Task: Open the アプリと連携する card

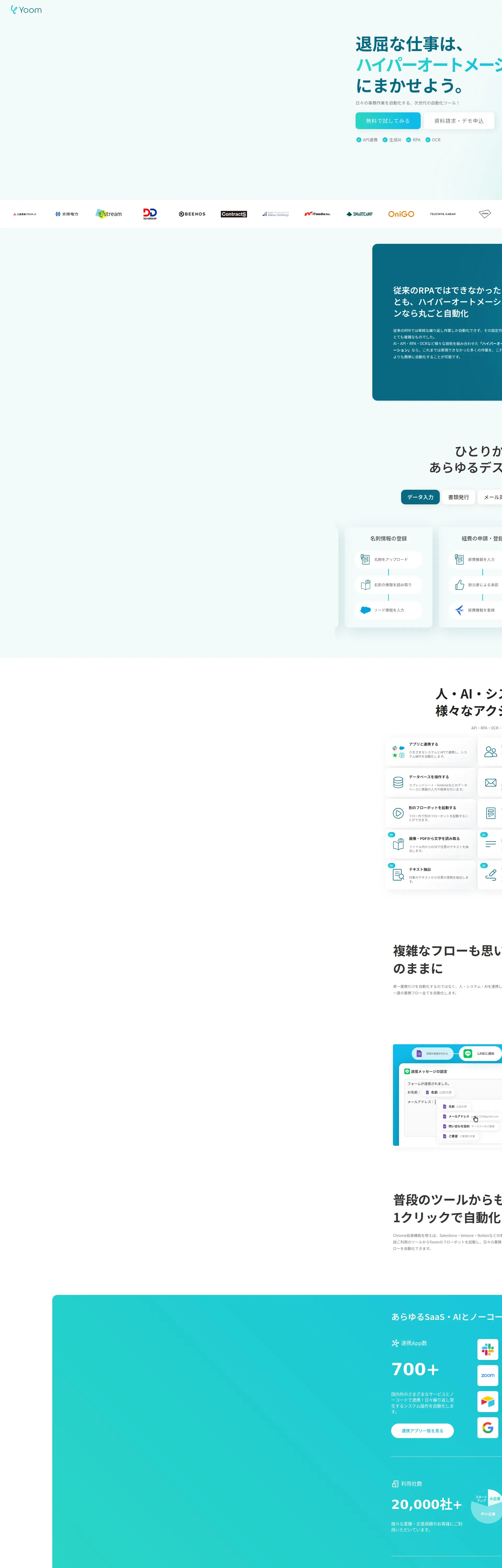Action: [430, 751]
